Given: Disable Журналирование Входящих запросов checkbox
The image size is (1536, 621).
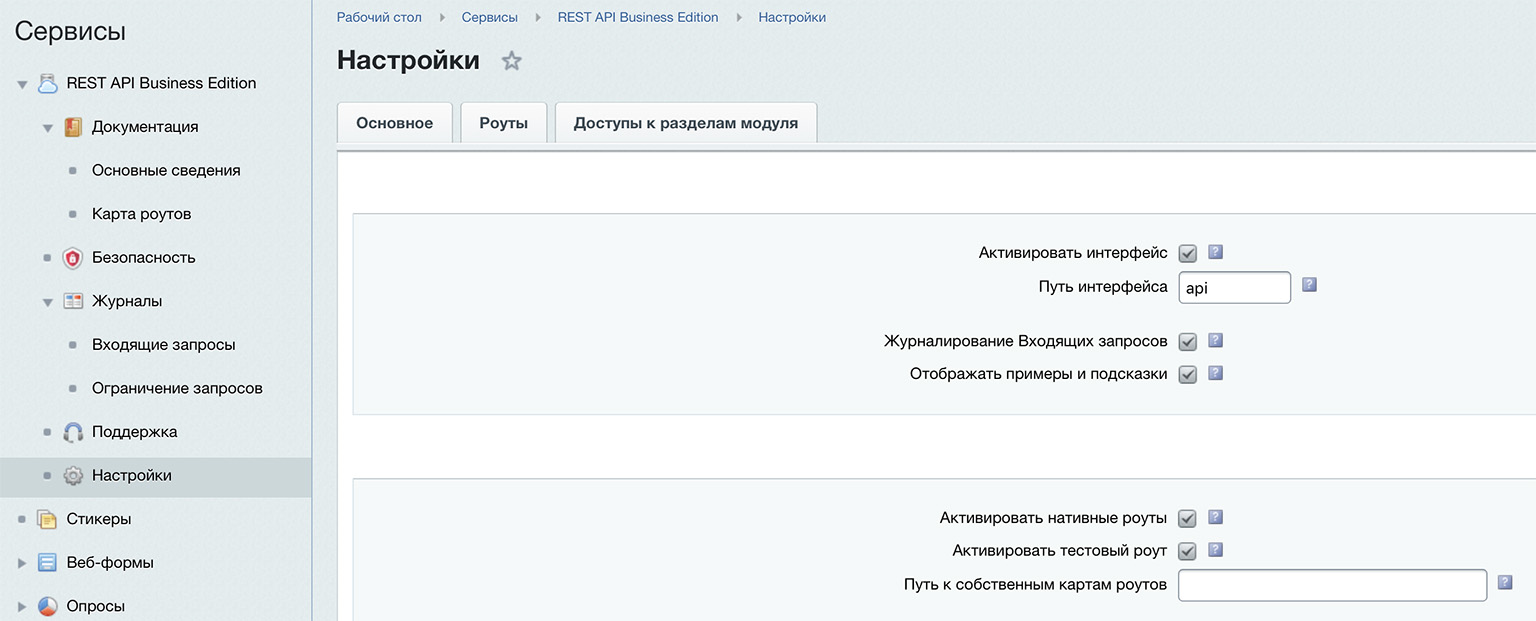Looking at the screenshot, I should click(x=1188, y=342).
